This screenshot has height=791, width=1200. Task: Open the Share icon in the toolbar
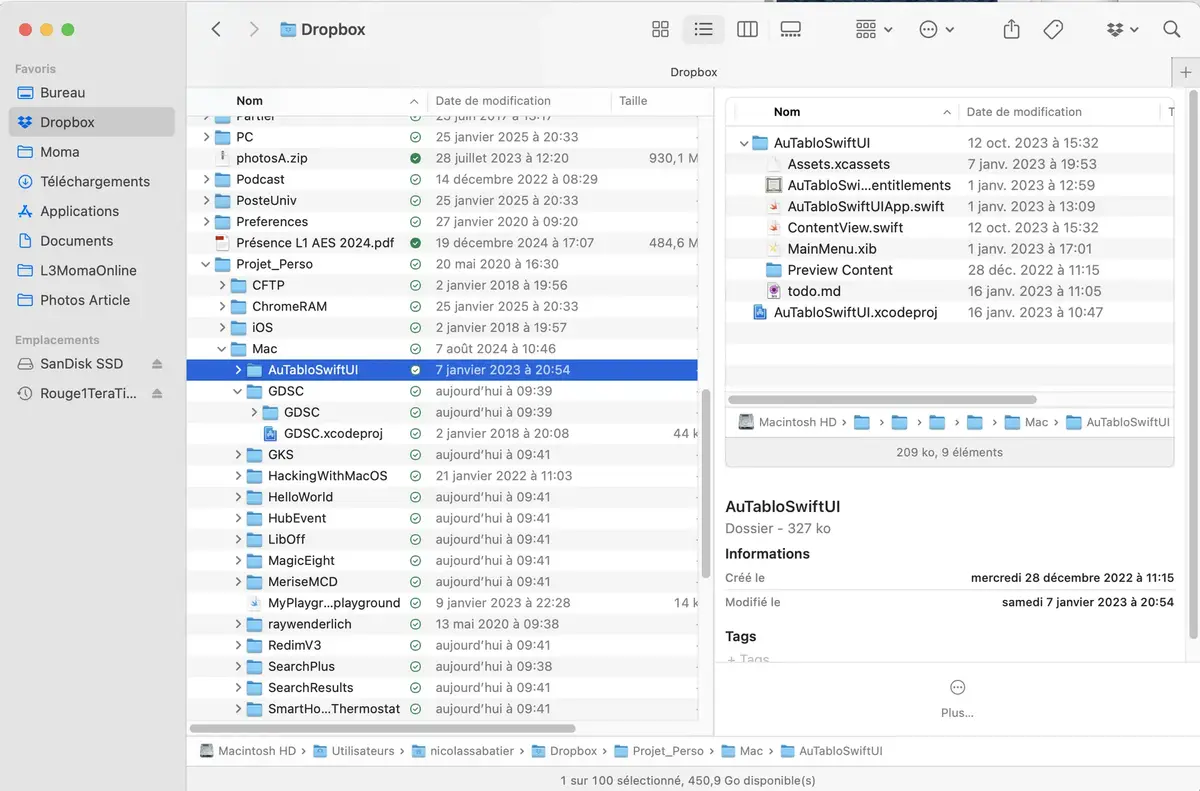pos(1011,29)
